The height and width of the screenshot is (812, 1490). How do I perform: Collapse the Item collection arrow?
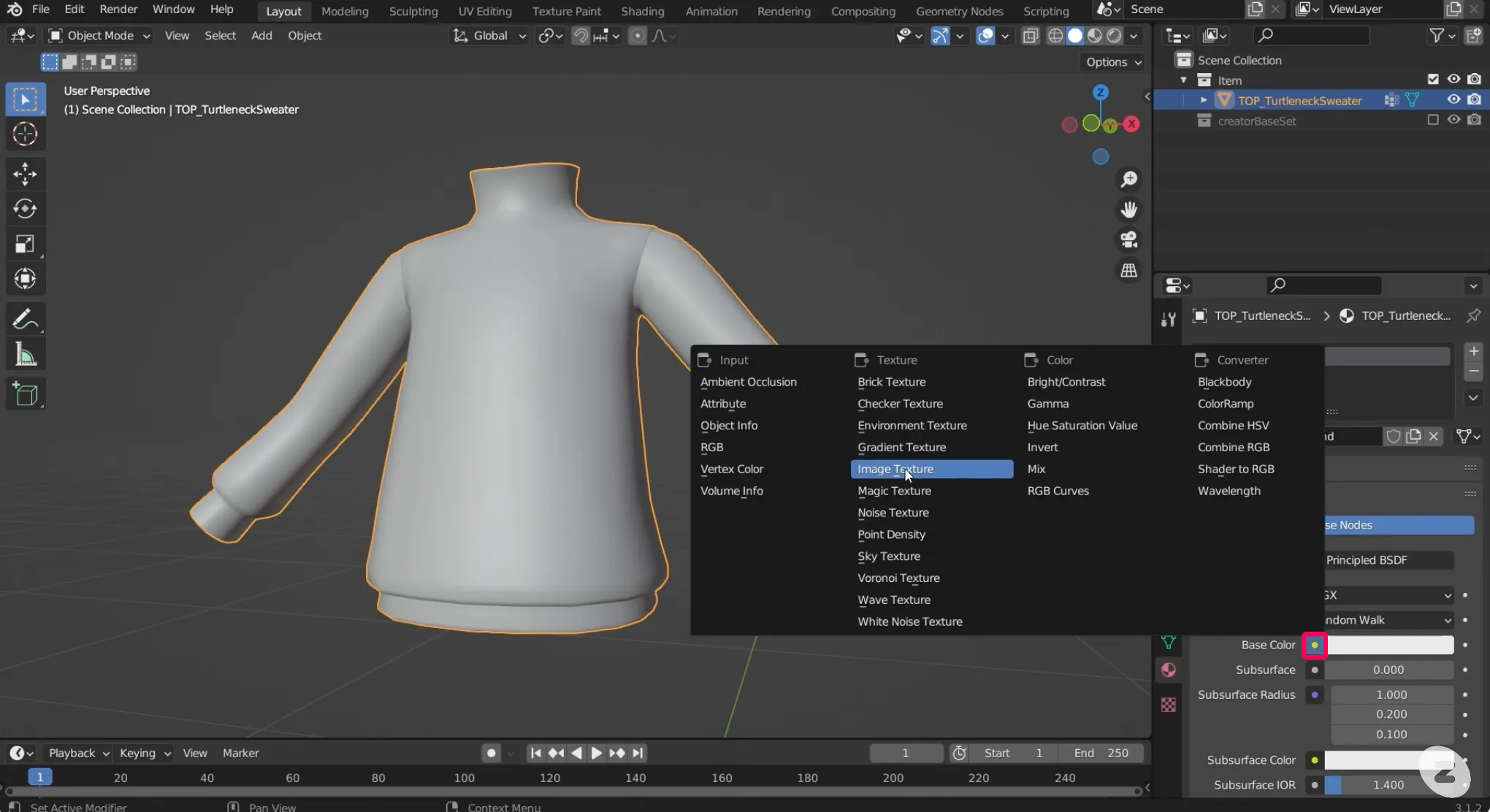(1183, 80)
